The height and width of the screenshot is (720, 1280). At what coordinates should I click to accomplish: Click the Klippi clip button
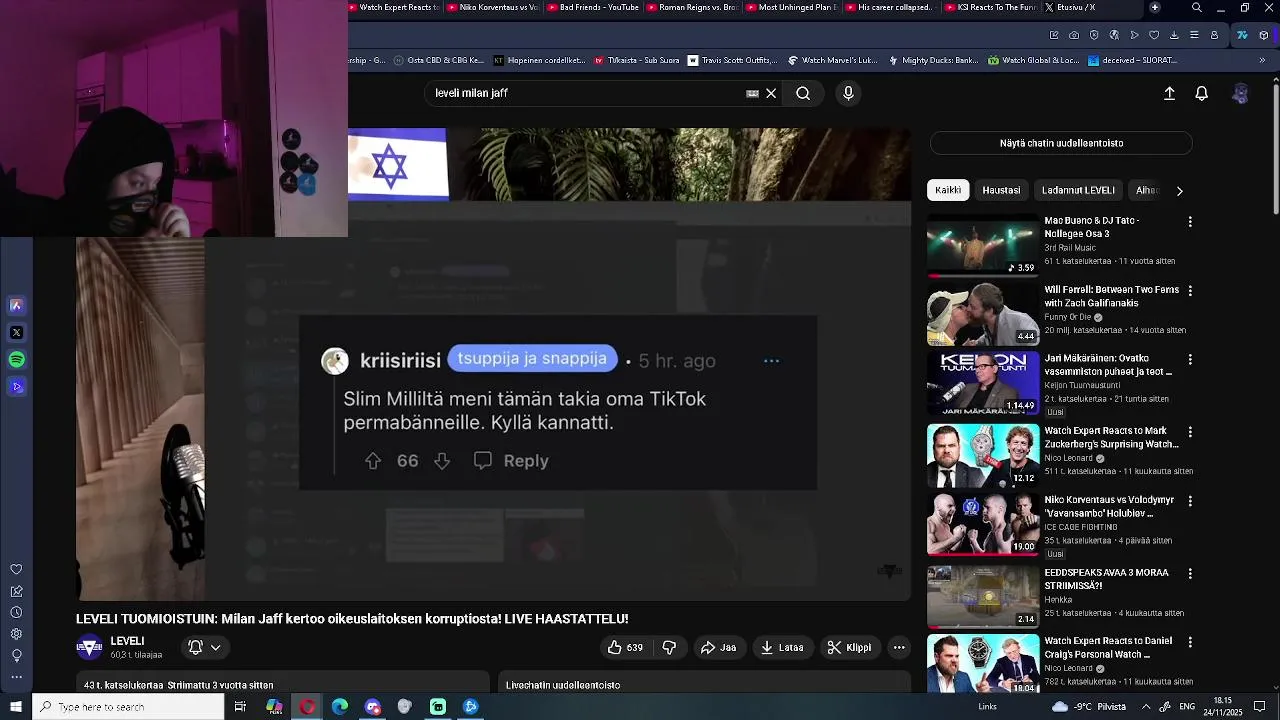pos(849,647)
